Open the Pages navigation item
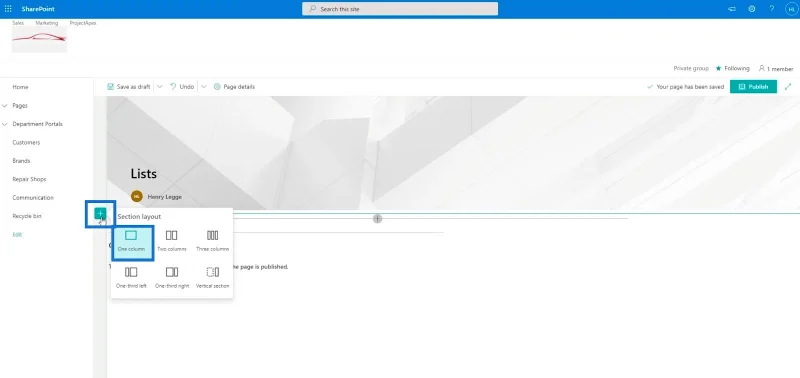Screen dimensions: 800x378 click(20, 106)
